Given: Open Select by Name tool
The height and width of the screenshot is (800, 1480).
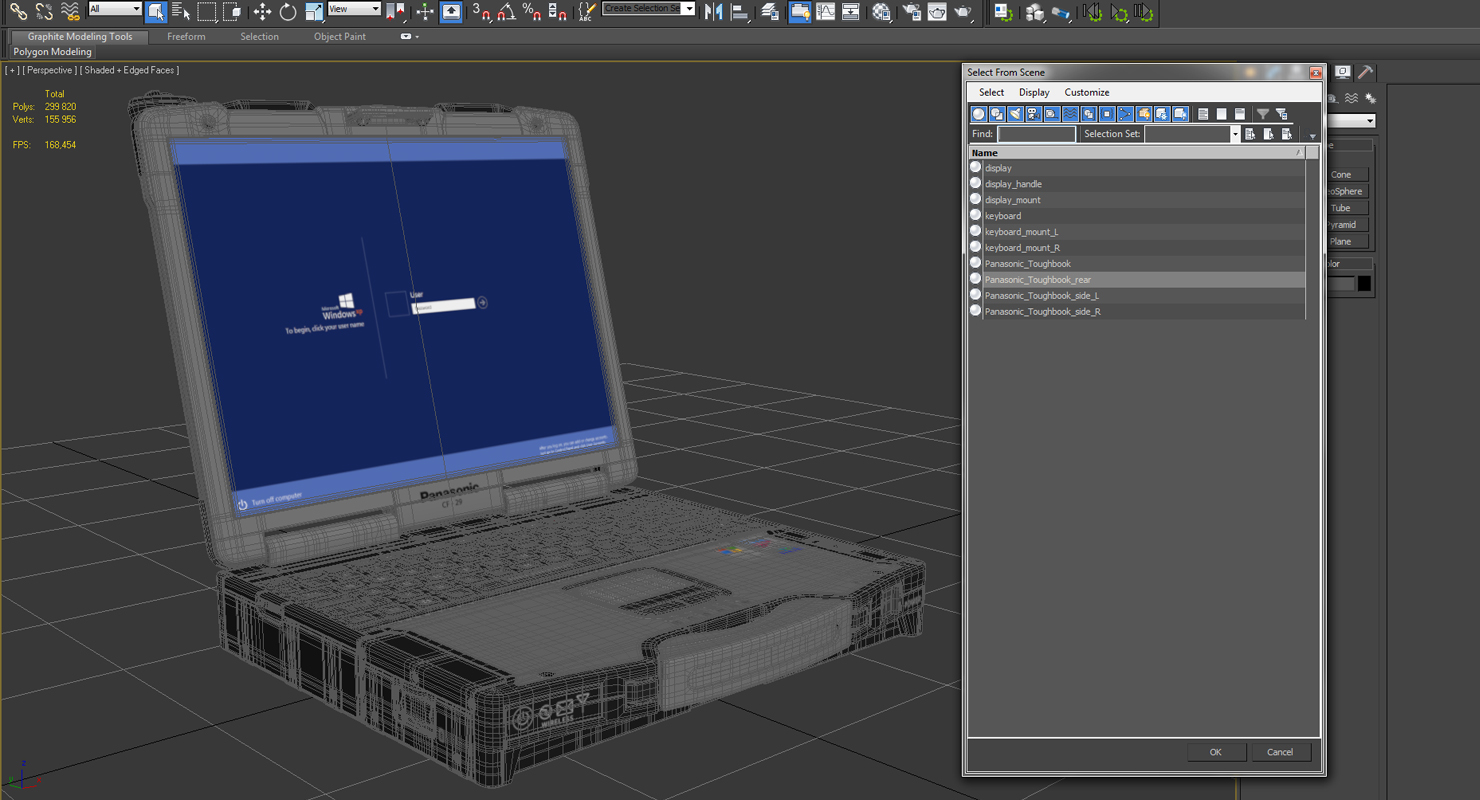Looking at the screenshot, I should [x=181, y=11].
